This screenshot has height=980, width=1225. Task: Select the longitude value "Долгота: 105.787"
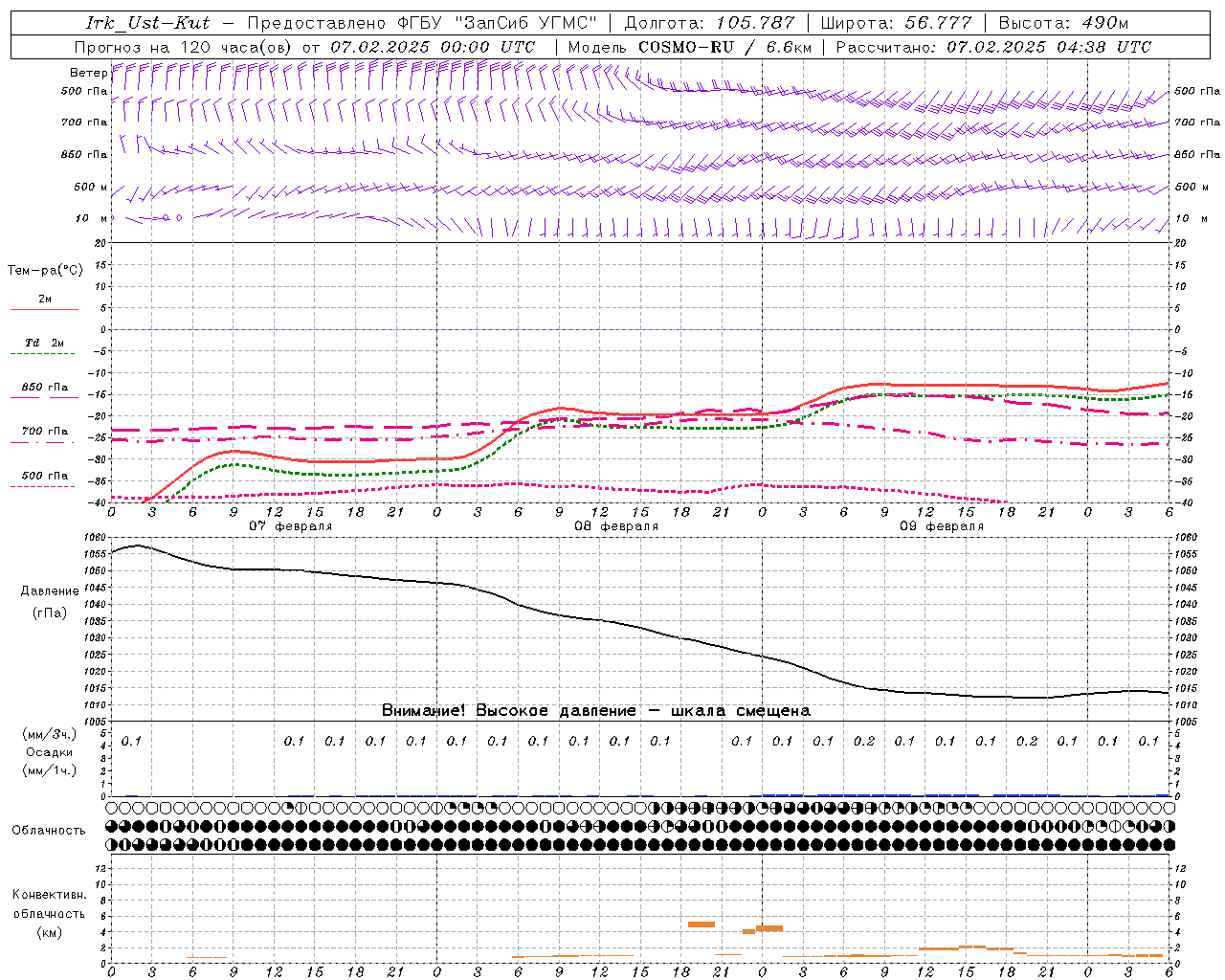(x=709, y=23)
